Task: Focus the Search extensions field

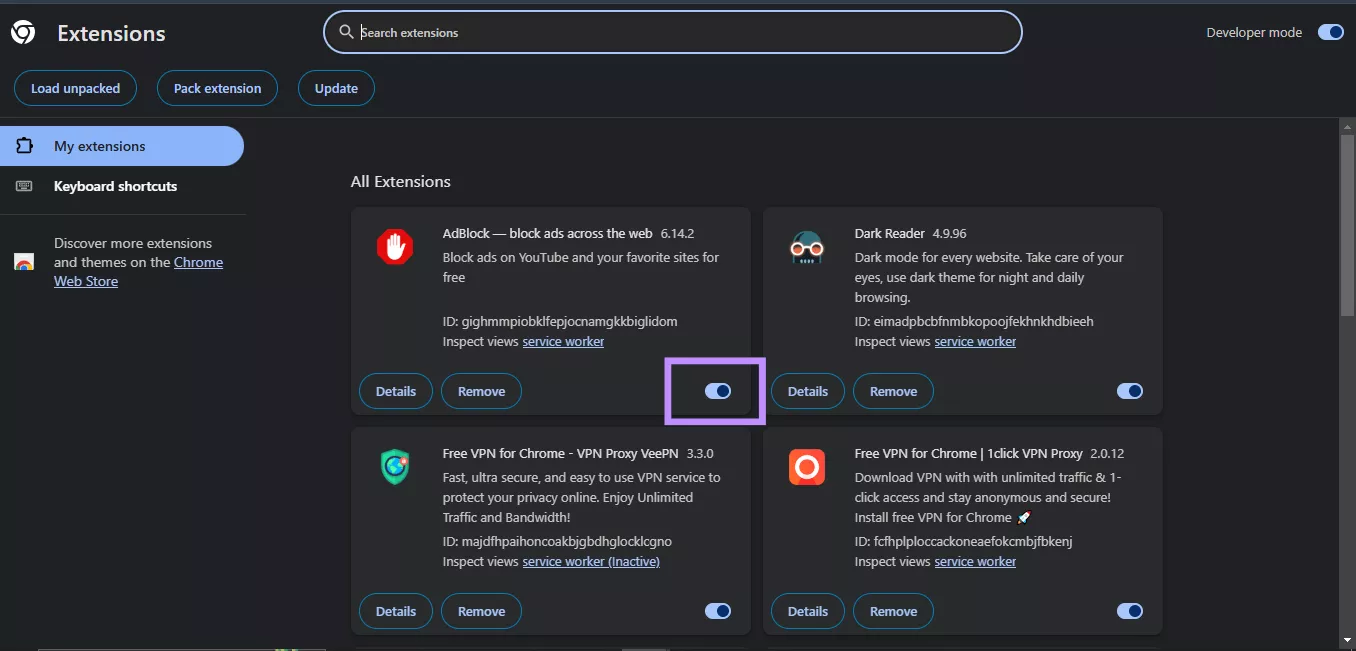Action: 673,32
